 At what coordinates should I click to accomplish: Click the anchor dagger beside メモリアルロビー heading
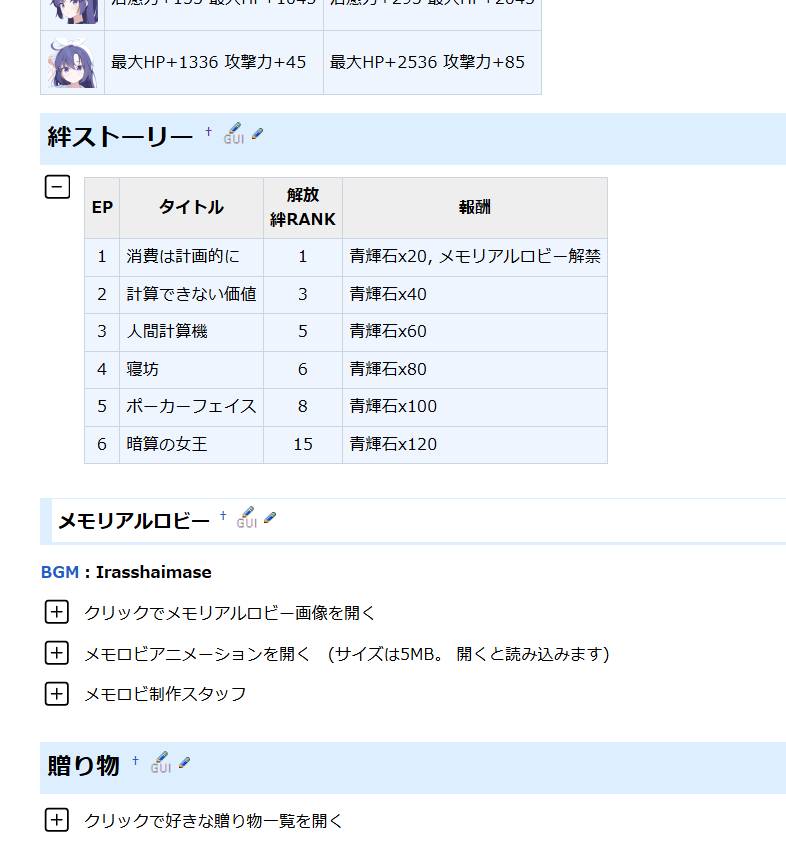(x=223, y=516)
